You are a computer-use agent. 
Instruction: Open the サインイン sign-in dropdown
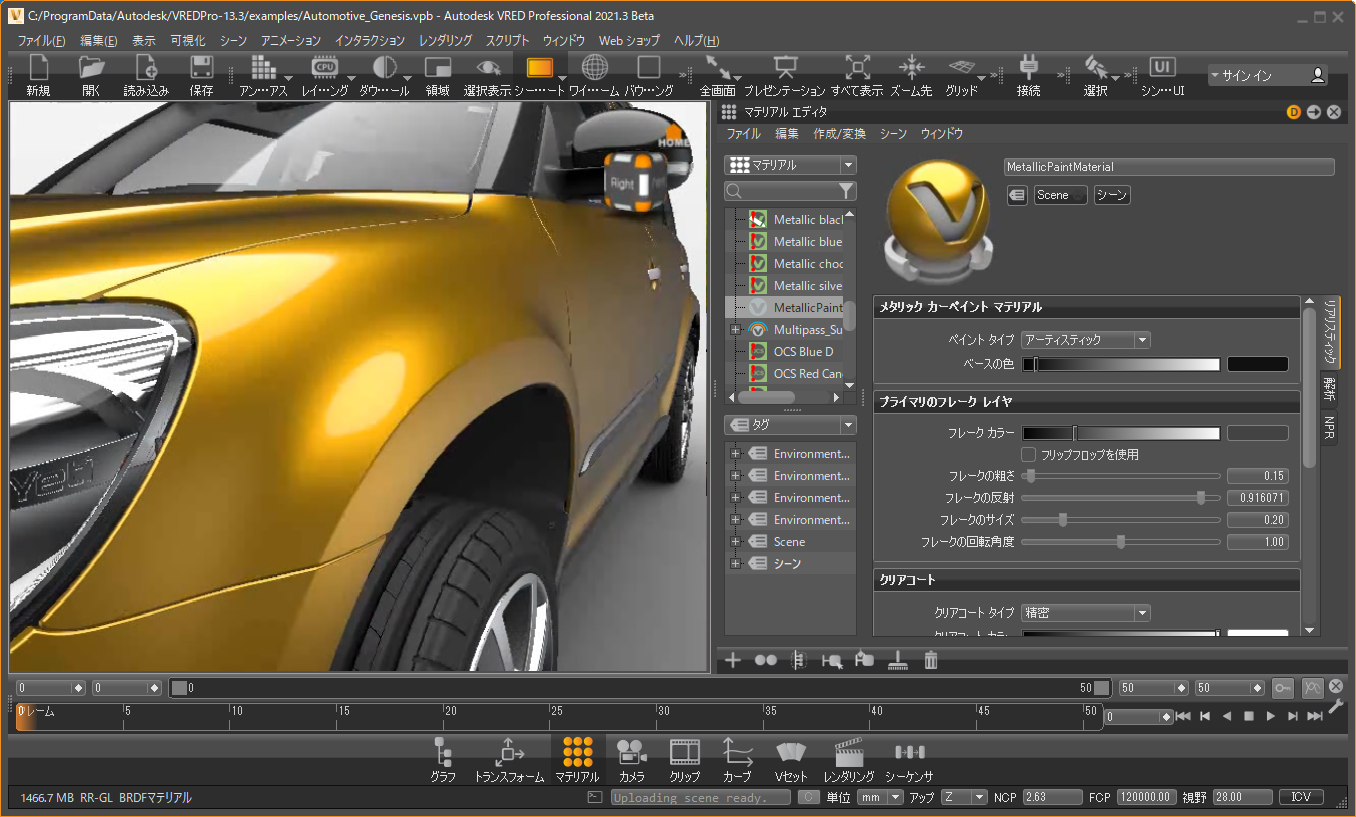pos(1268,75)
